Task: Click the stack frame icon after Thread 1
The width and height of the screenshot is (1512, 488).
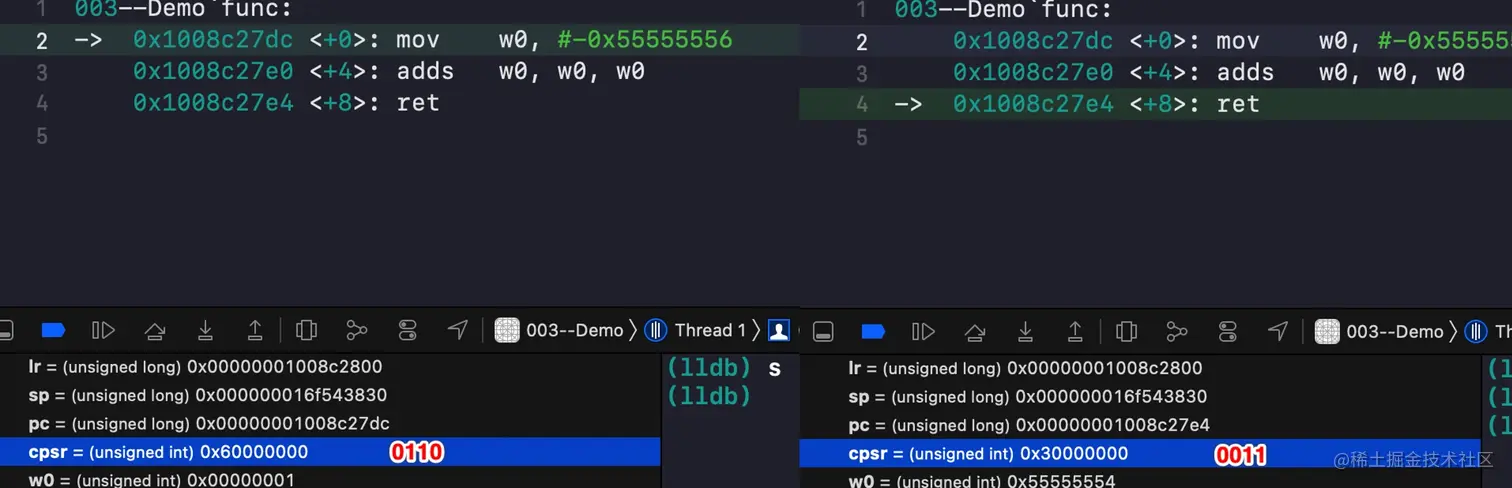Action: (779, 330)
